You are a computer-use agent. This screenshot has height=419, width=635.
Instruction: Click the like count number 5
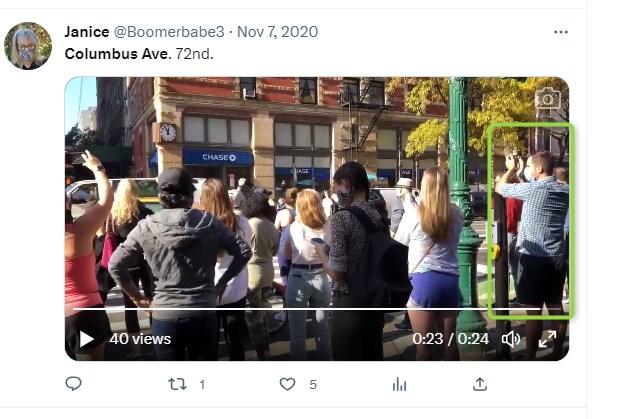[313, 384]
